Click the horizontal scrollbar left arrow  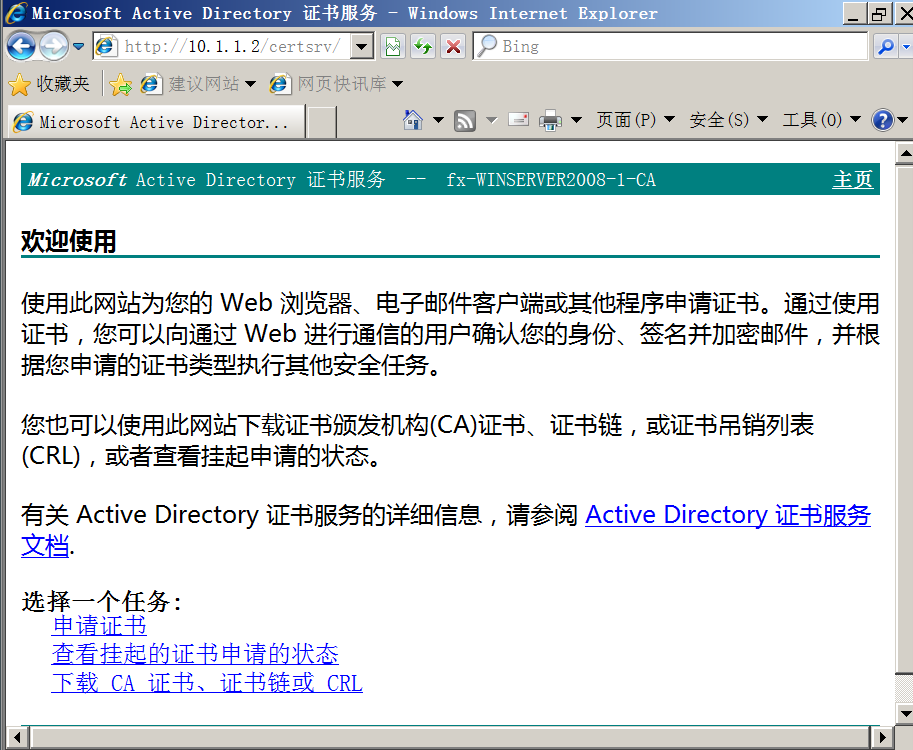pos(17,737)
